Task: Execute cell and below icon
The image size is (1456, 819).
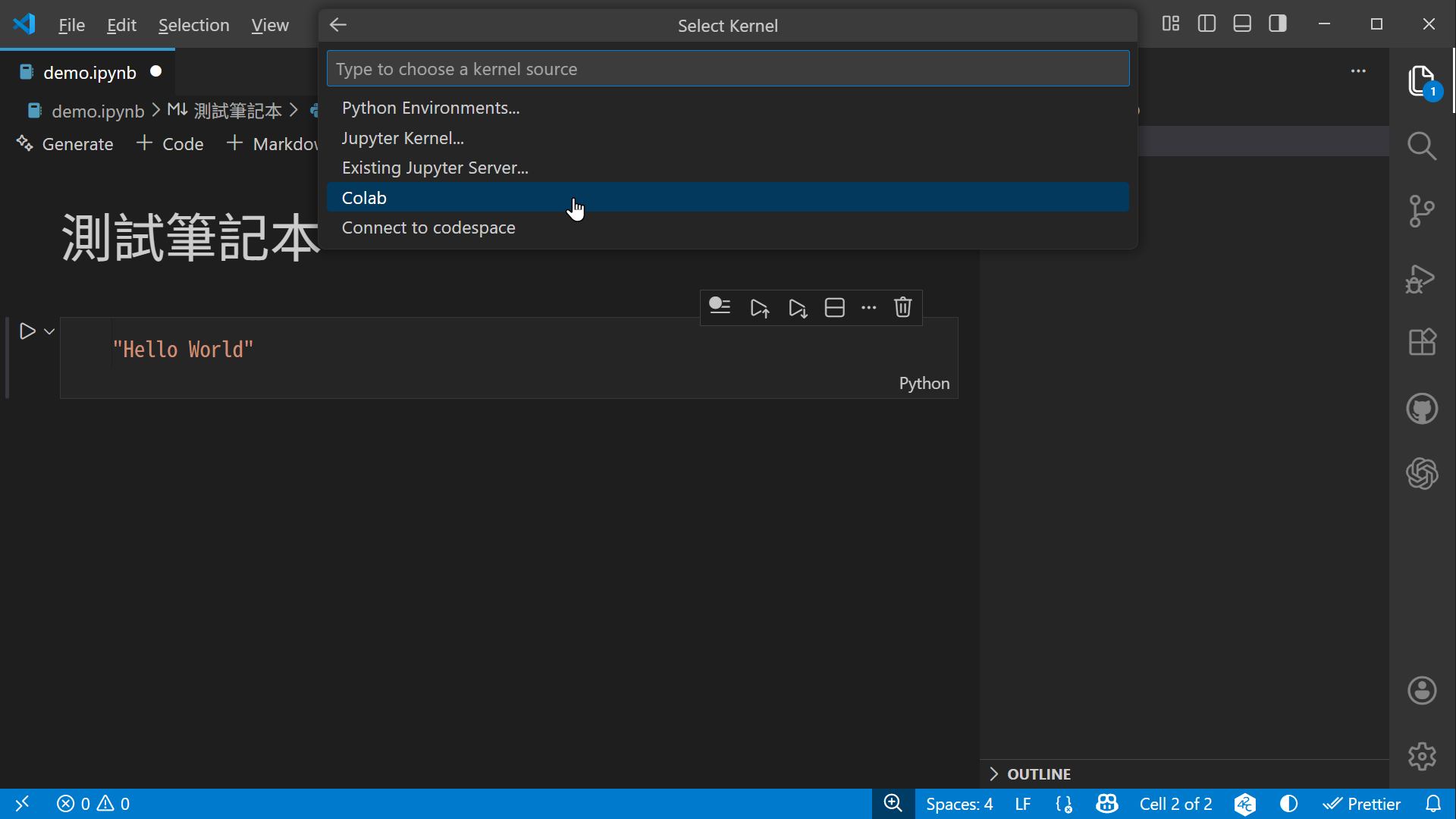Action: pos(797,308)
